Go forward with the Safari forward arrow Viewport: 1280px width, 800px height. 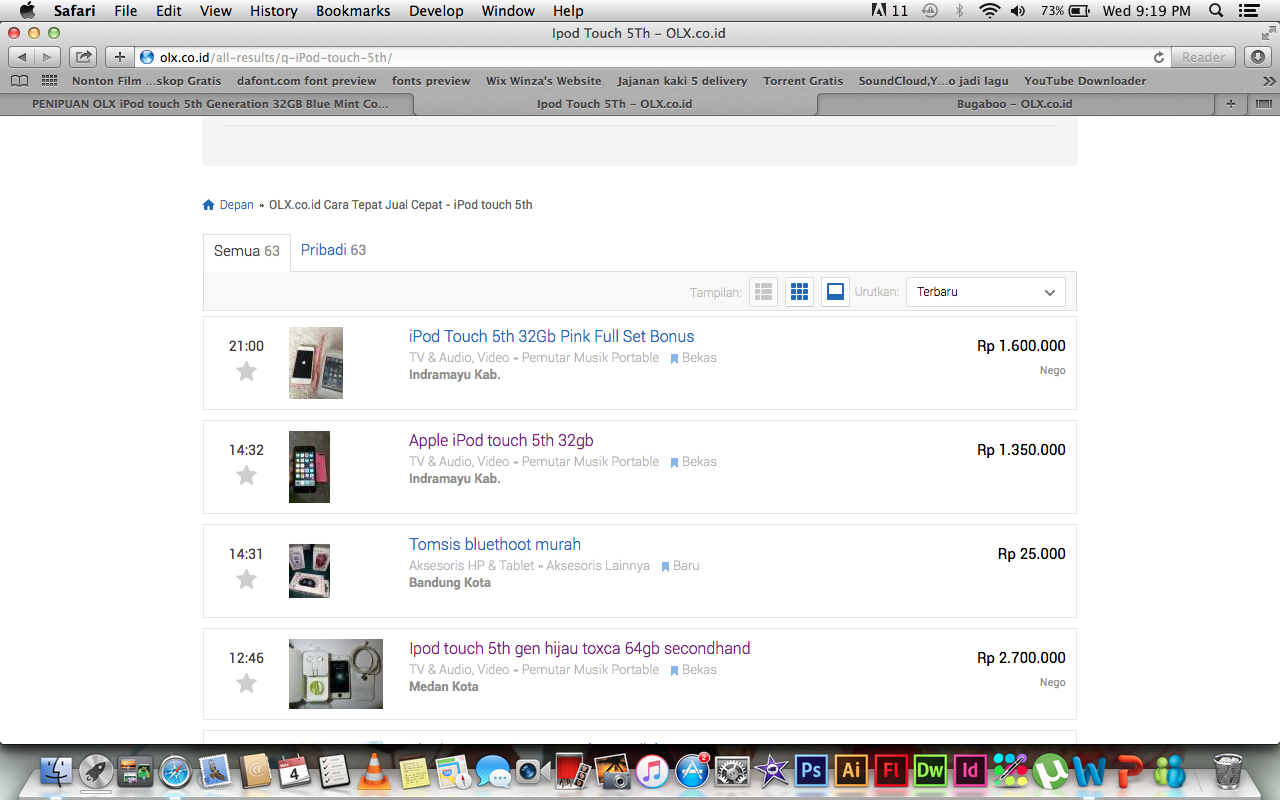[x=47, y=57]
